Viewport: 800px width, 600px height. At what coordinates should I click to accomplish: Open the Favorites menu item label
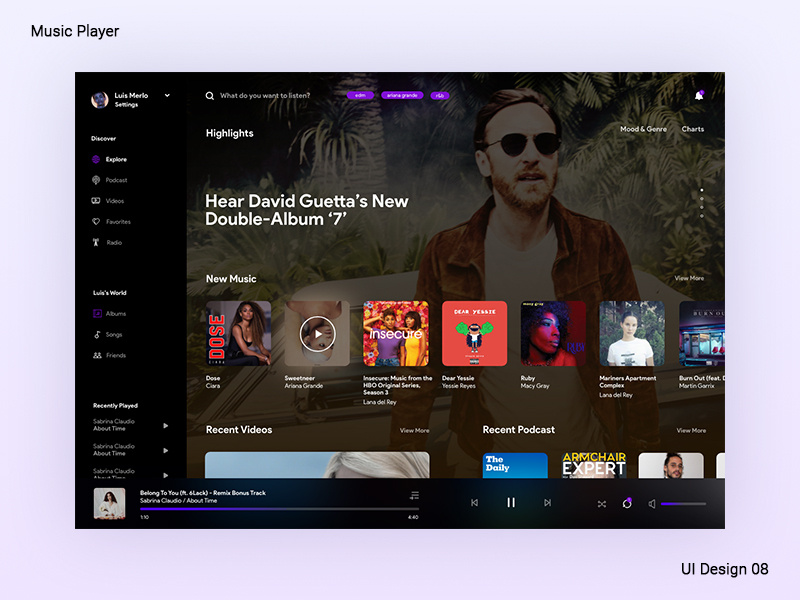[x=118, y=222]
